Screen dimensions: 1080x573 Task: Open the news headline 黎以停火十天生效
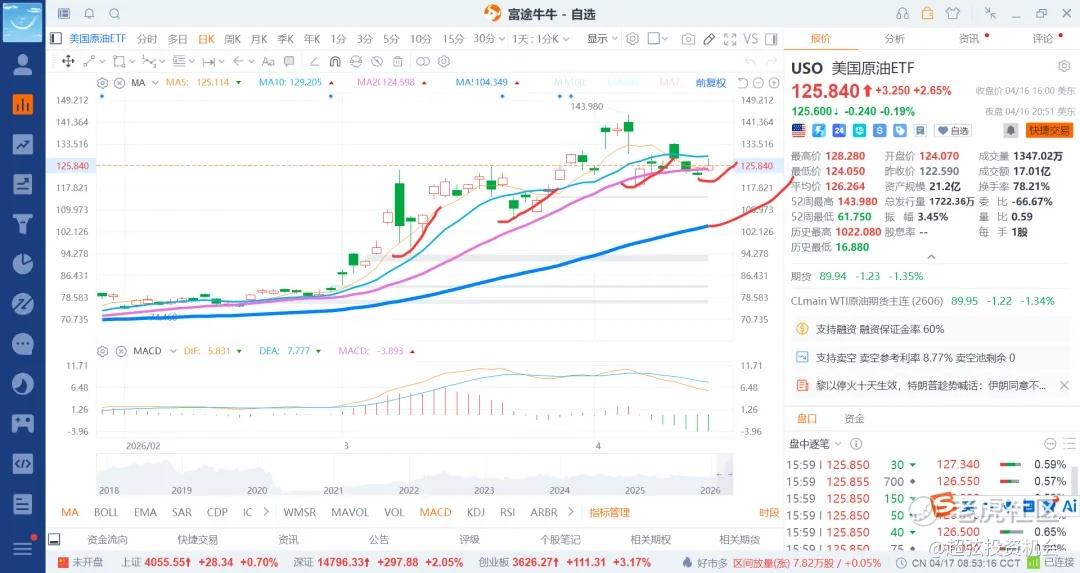931,386
